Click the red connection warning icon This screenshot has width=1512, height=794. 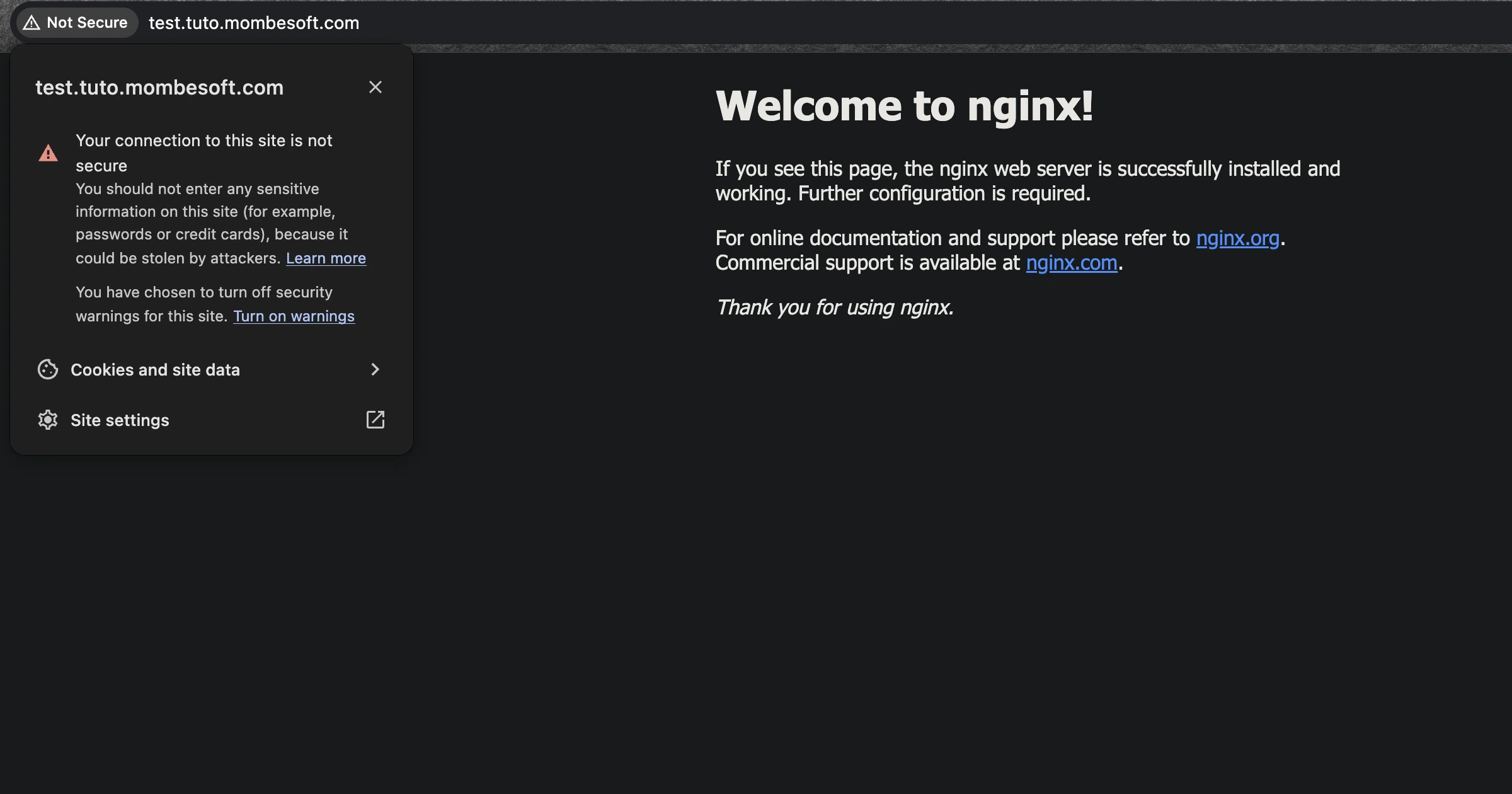[48, 153]
